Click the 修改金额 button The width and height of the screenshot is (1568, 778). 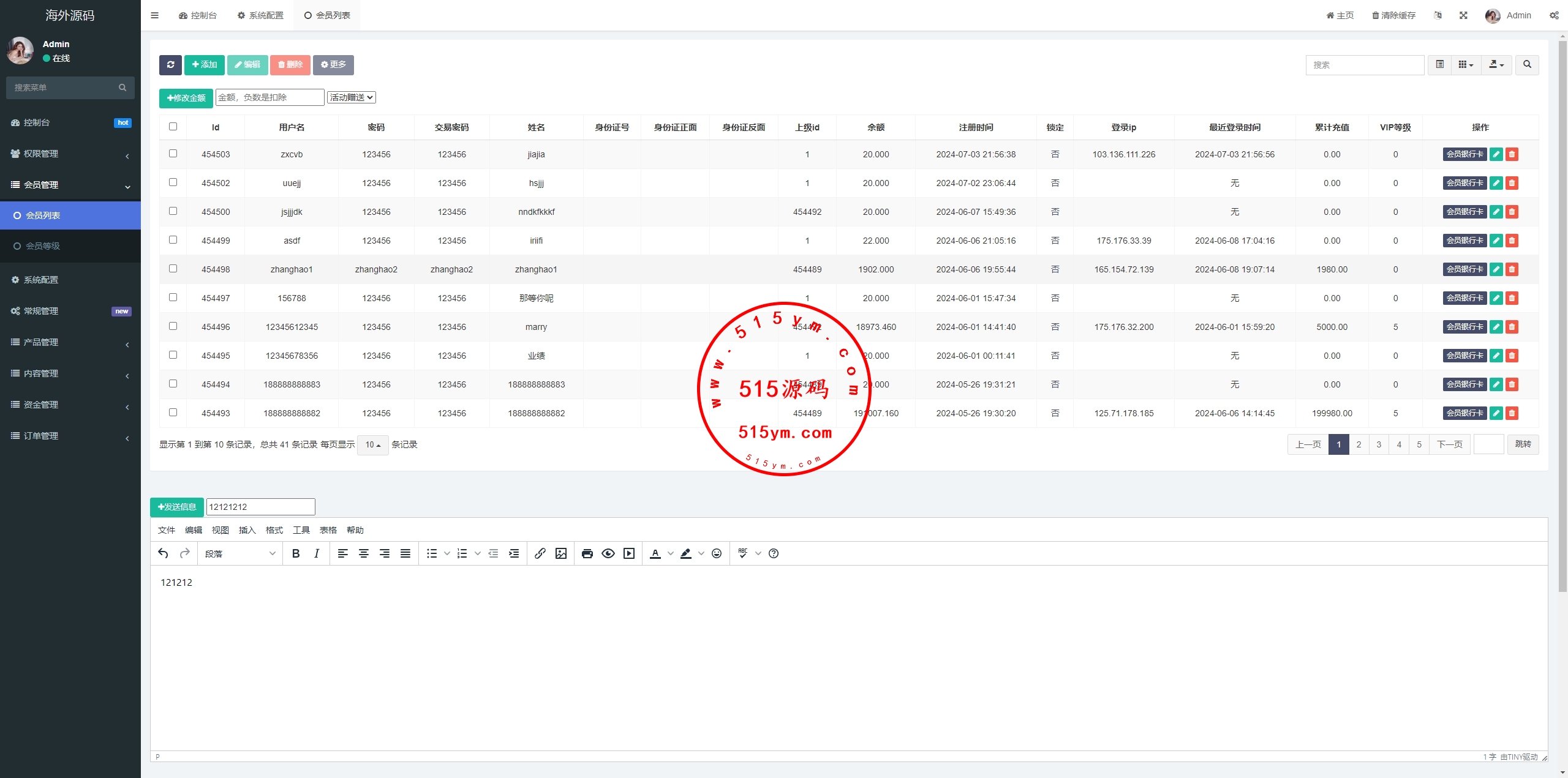point(186,98)
